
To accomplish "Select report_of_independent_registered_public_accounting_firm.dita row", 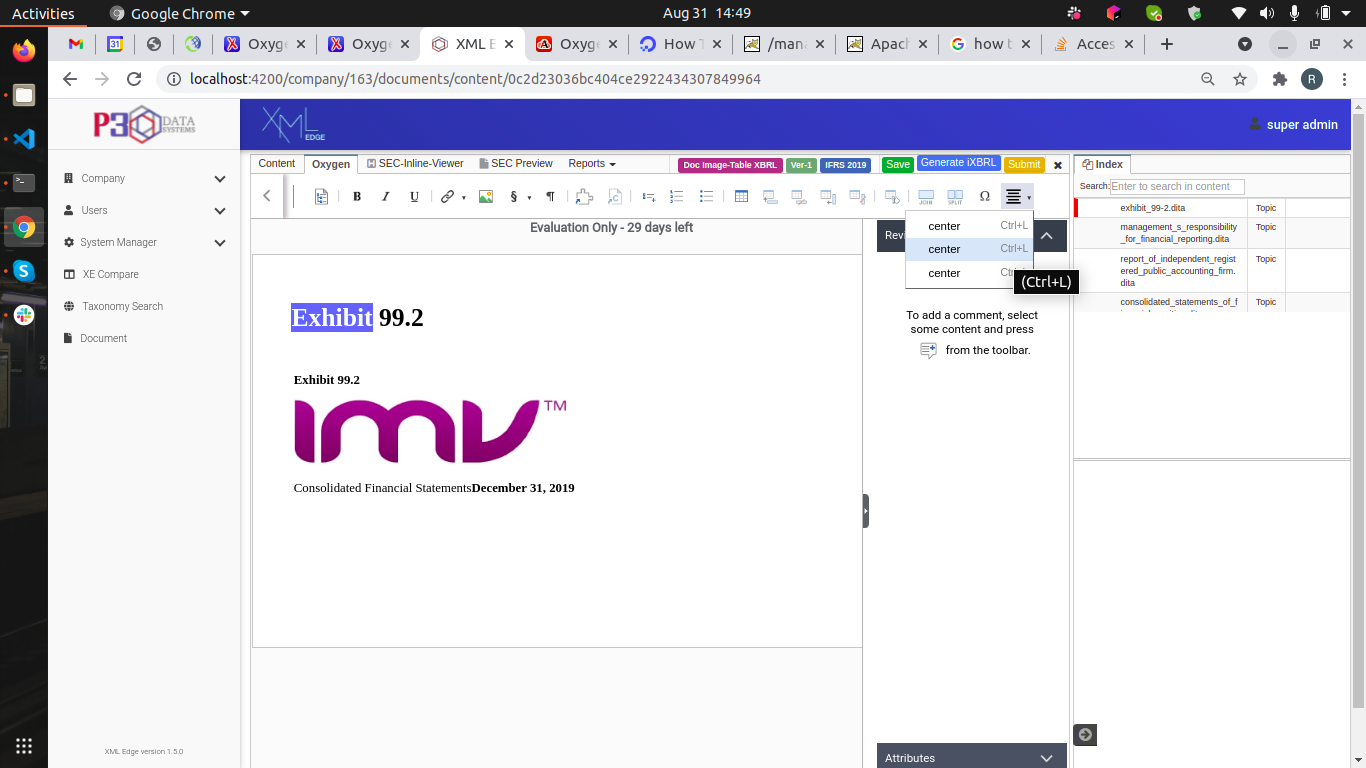I will [x=1213, y=270].
